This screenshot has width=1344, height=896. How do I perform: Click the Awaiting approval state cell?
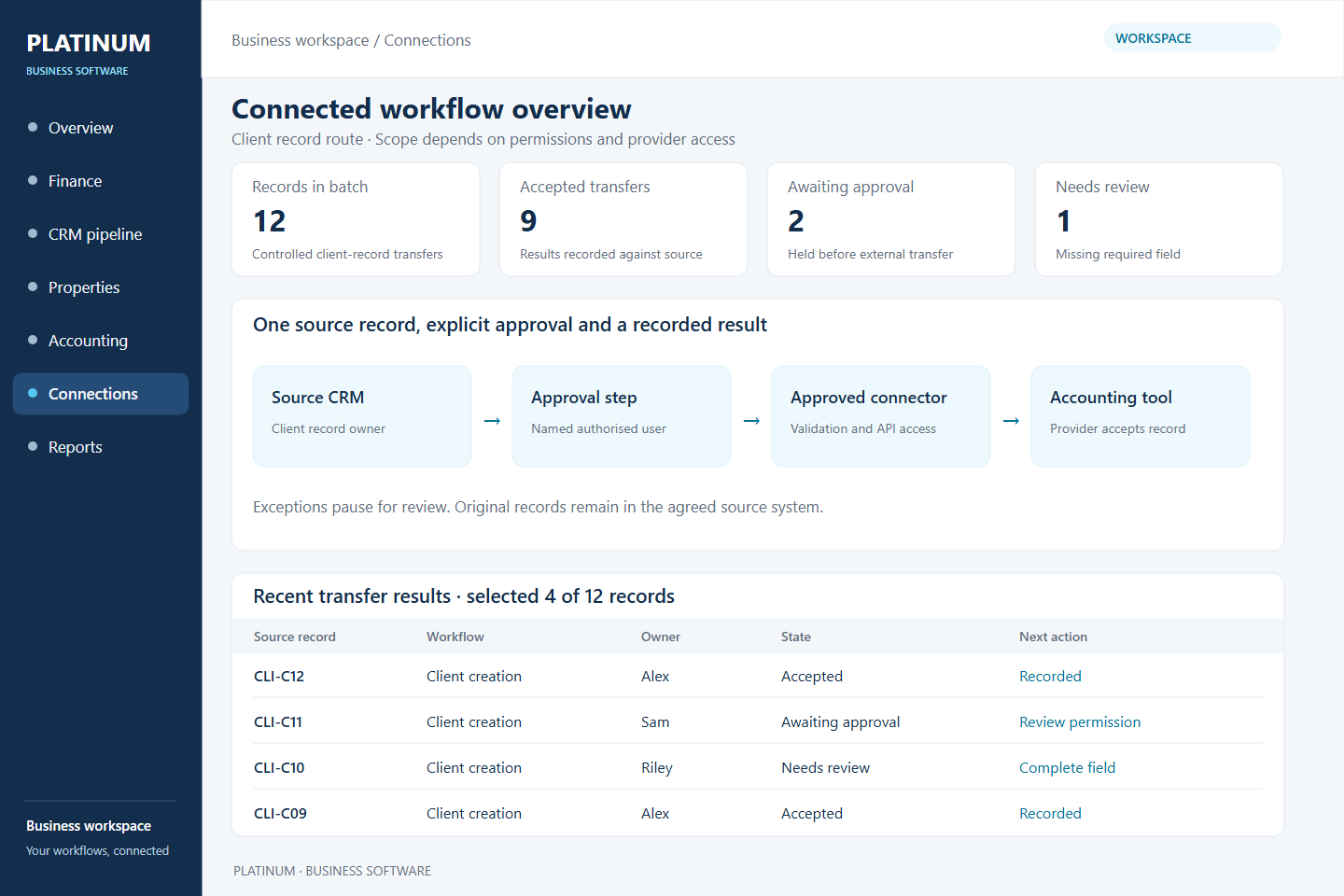point(841,722)
